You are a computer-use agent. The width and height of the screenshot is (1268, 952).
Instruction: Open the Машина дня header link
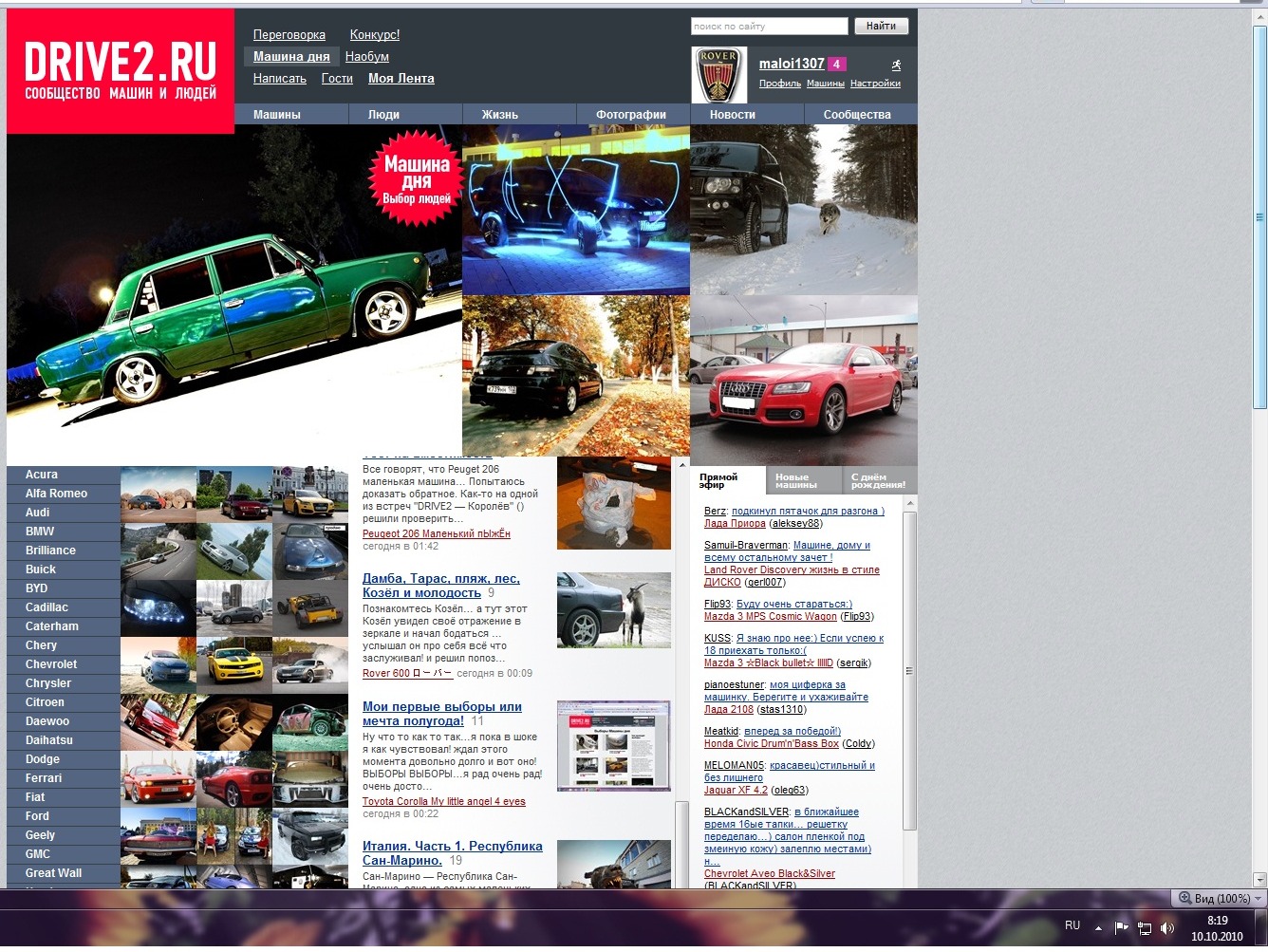pos(291,57)
